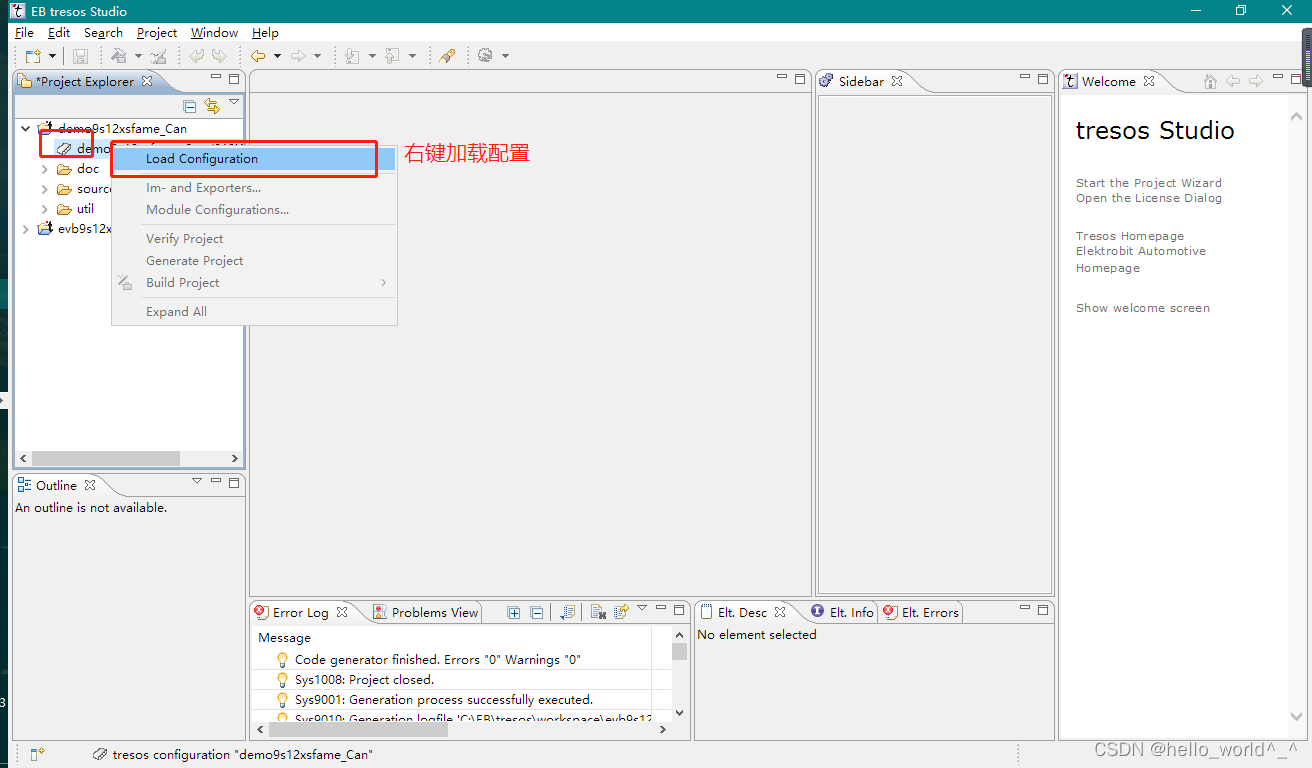This screenshot has height=768, width=1312.
Task: Click the Home icon in Welcome view
Action: point(1211,81)
